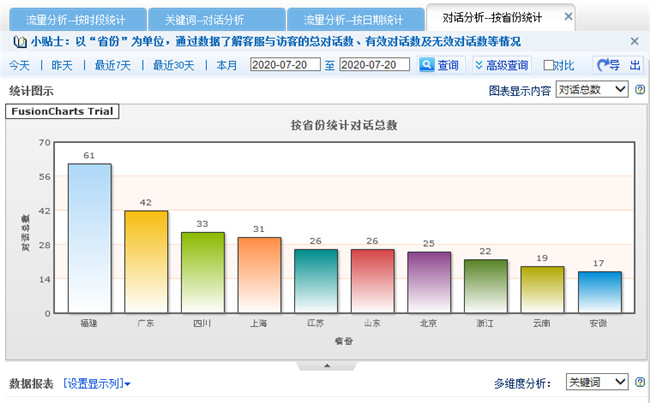The width and height of the screenshot is (650, 403).
Task: Select 昨天 quick date filter
Action: click(62, 65)
